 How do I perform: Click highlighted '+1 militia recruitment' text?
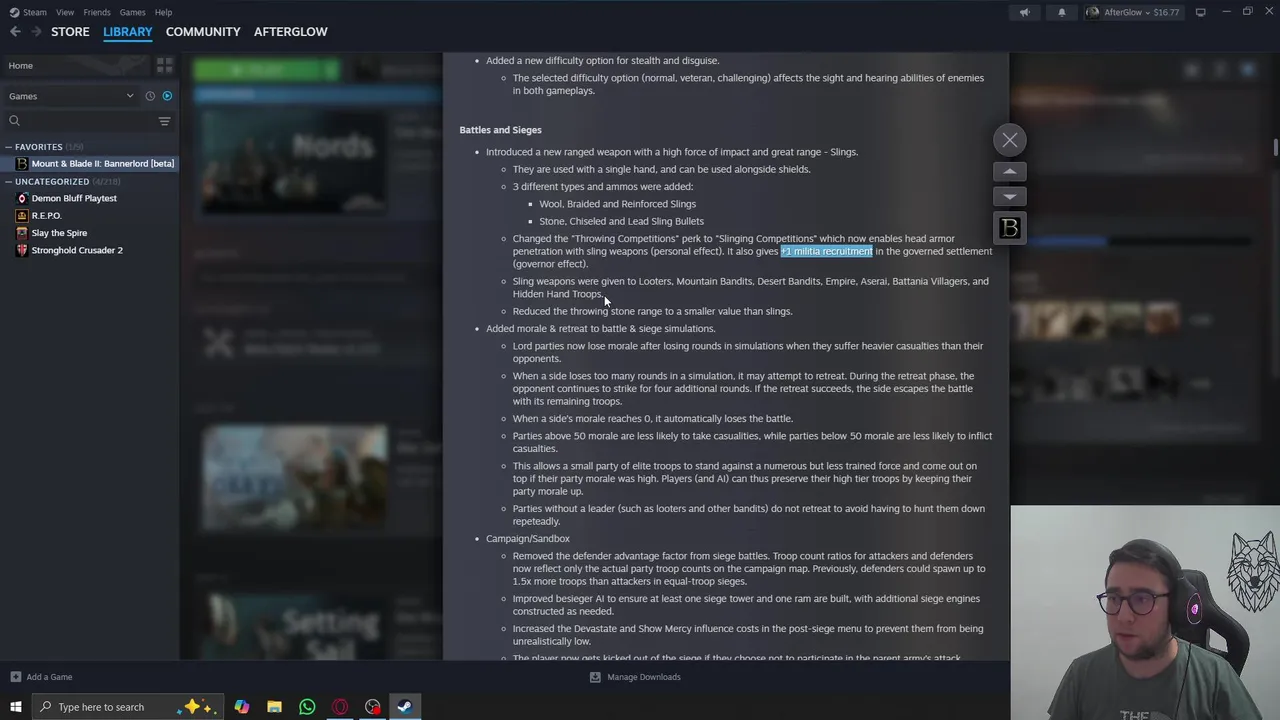click(x=827, y=252)
